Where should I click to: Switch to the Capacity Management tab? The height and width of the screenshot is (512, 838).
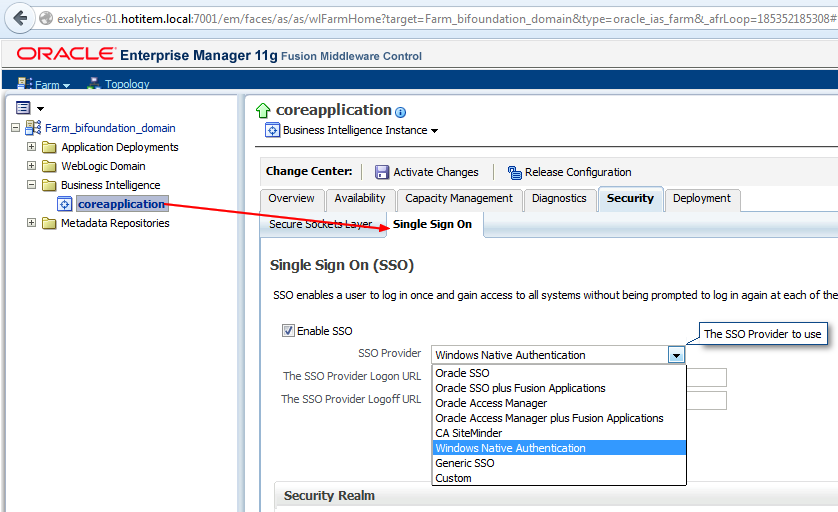click(459, 199)
